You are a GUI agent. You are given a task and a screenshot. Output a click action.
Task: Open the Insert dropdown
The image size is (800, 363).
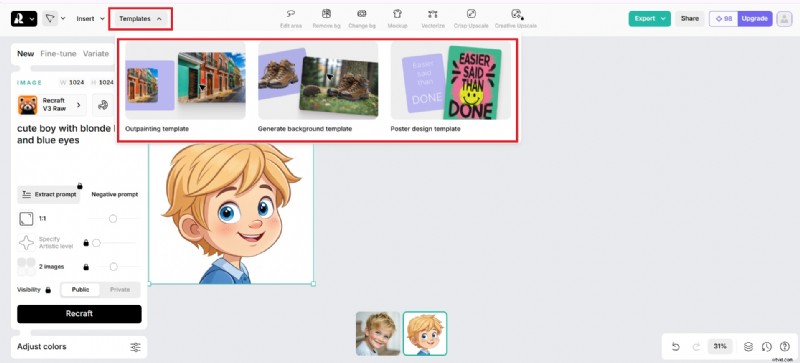pyautogui.click(x=91, y=19)
